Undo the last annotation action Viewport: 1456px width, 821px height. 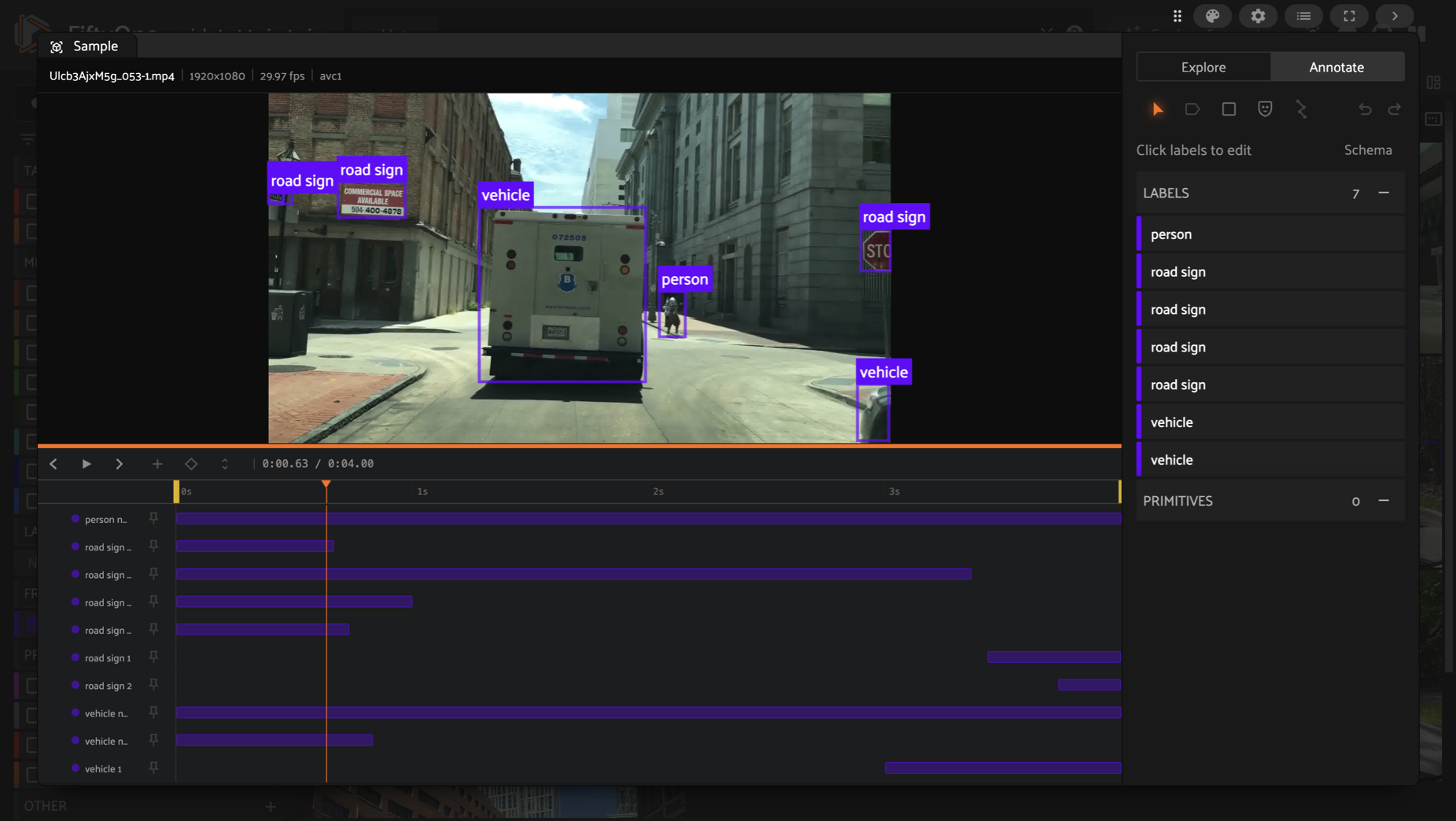(x=1365, y=109)
